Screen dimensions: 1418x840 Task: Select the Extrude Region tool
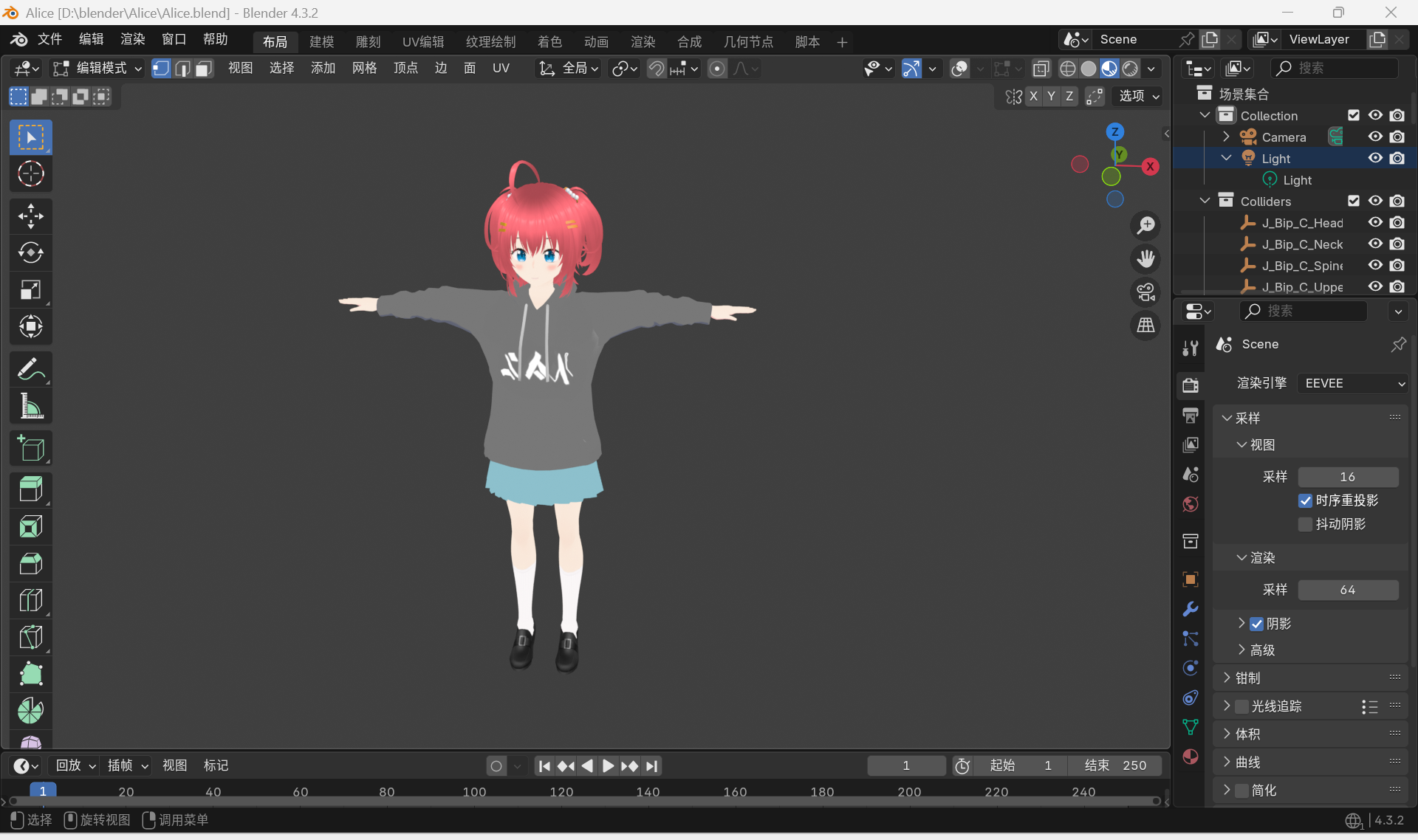click(30, 489)
